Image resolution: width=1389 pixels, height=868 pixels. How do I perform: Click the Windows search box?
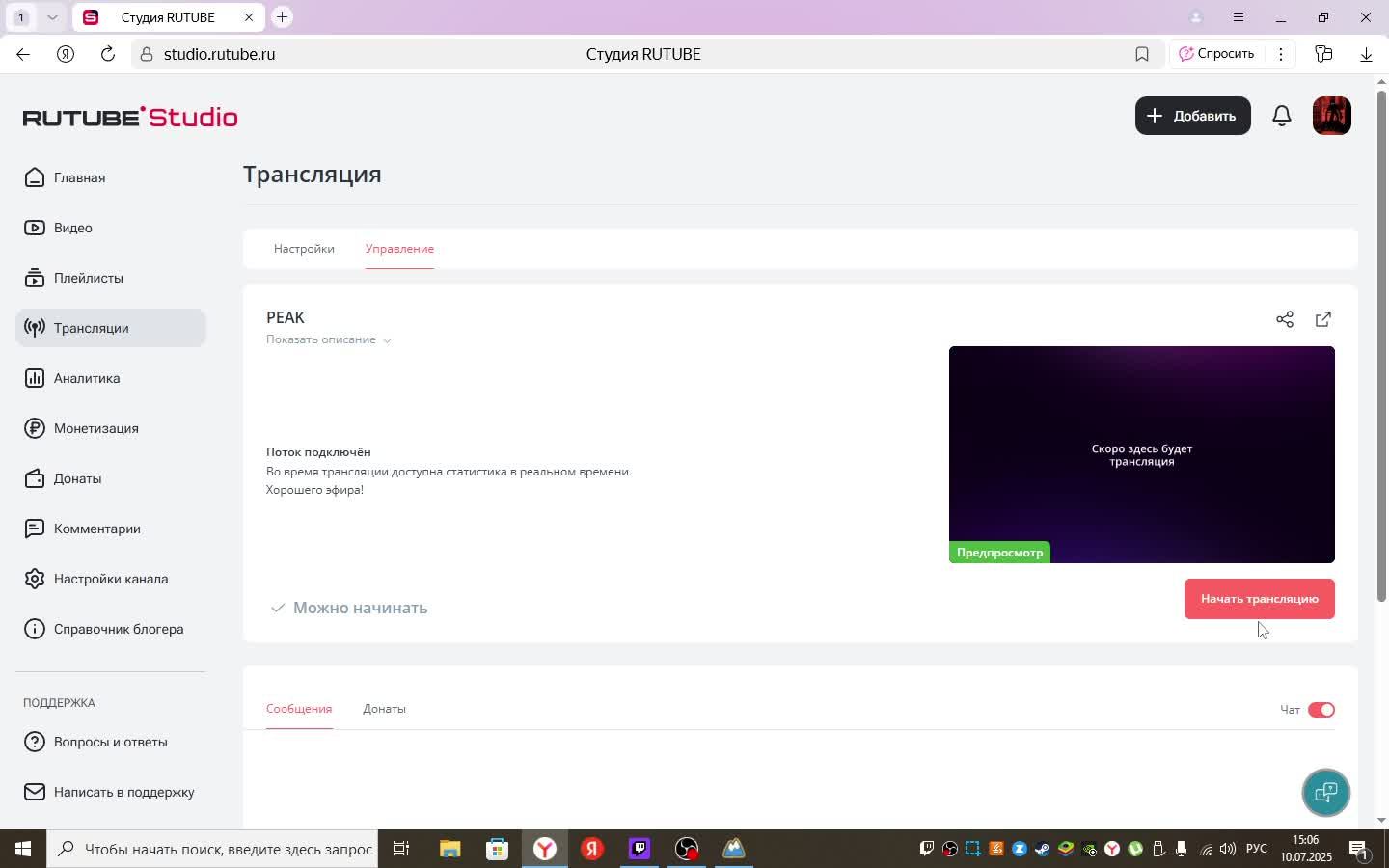tap(212, 849)
